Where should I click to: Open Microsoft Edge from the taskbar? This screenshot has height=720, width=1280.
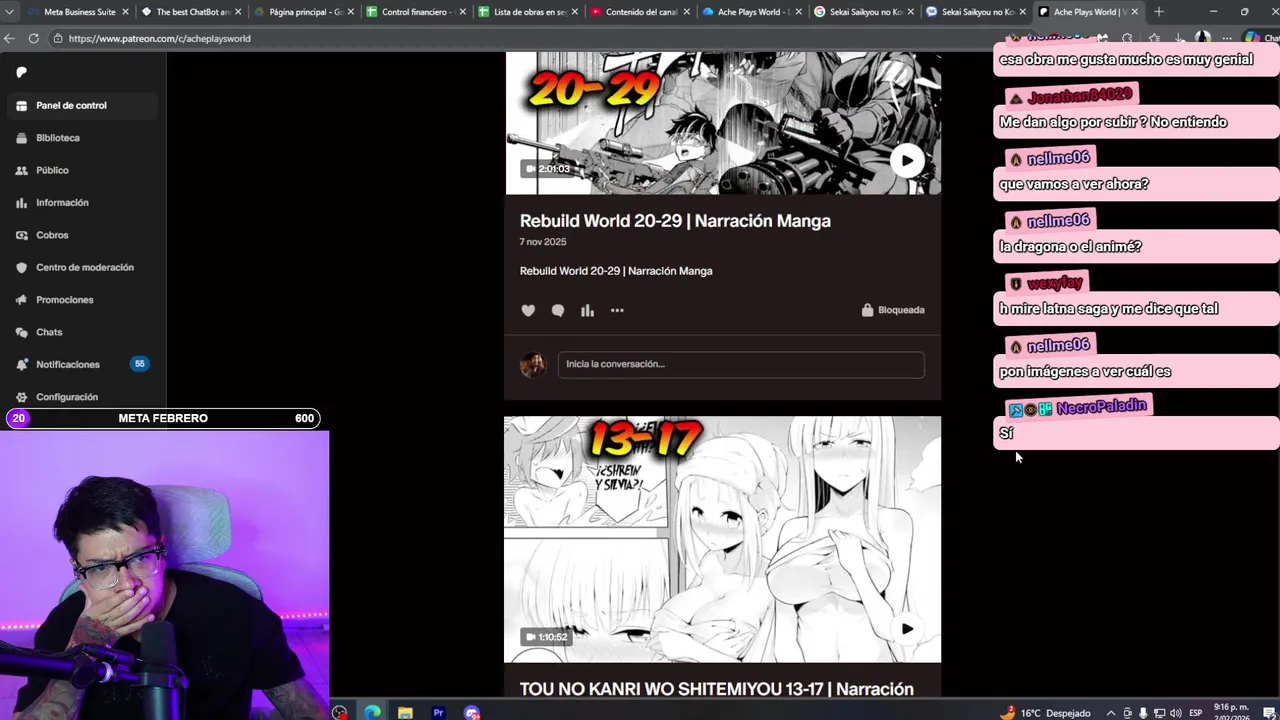pyautogui.click(x=372, y=713)
